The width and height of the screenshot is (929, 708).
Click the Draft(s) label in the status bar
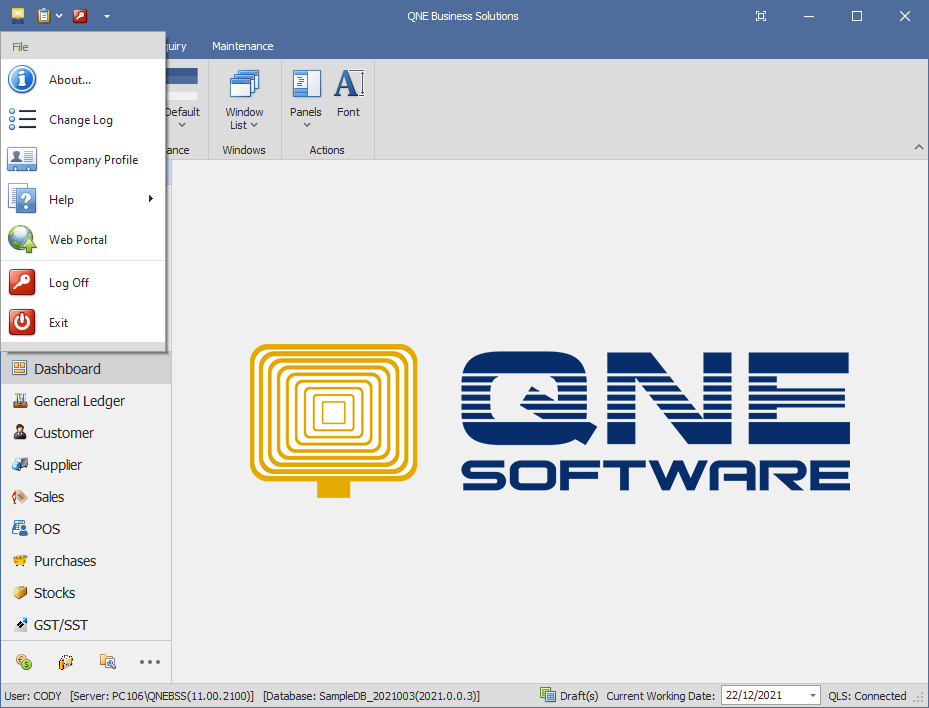(x=579, y=696)
